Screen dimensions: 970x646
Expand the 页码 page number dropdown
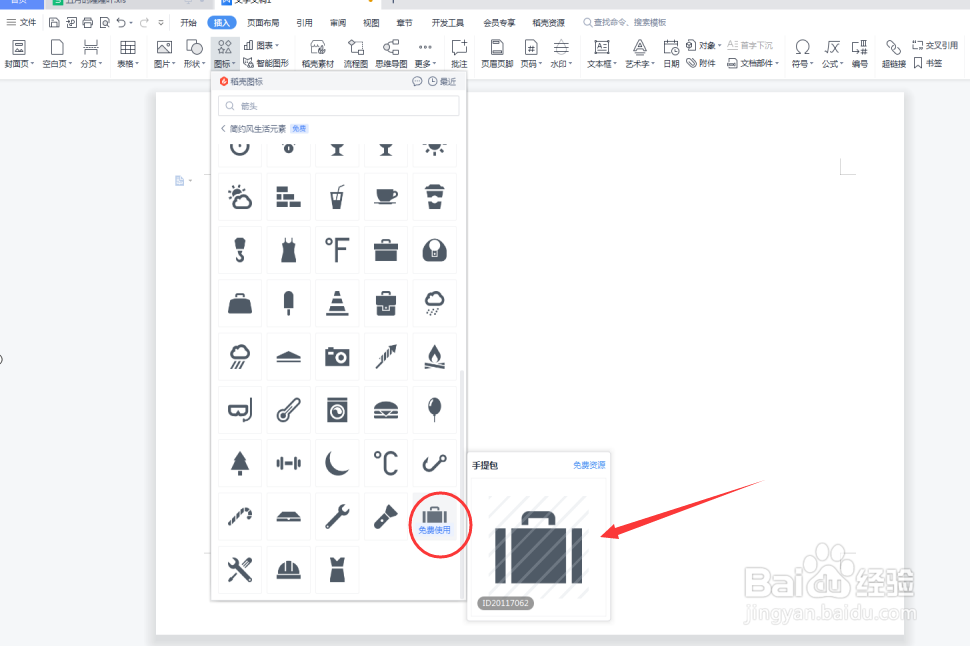(x=531, y=54)
